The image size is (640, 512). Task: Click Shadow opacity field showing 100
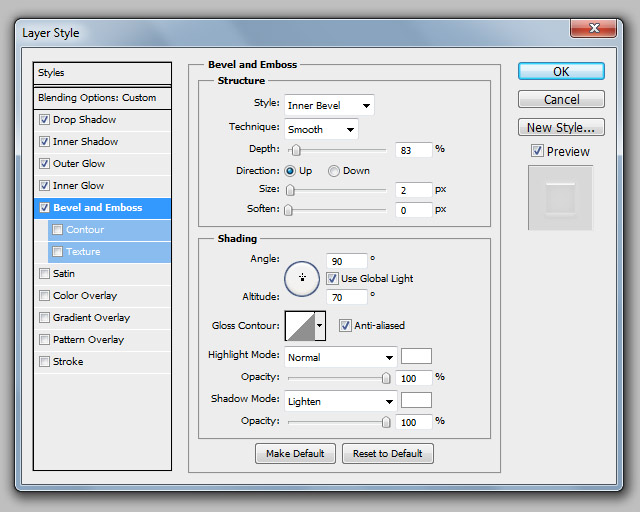click(x=413, y=422)
